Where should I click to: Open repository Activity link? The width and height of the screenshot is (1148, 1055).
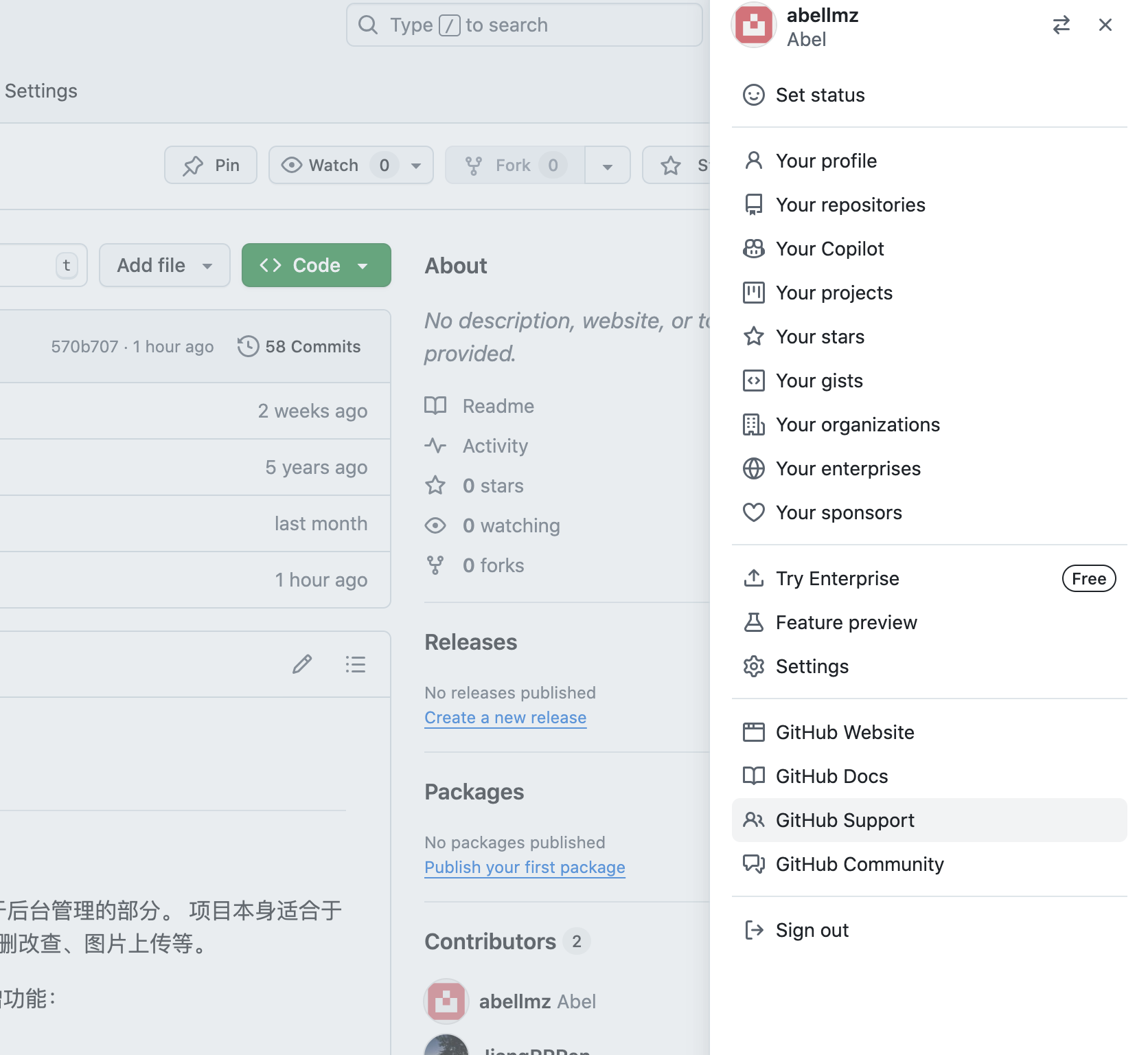pos(477,446)
